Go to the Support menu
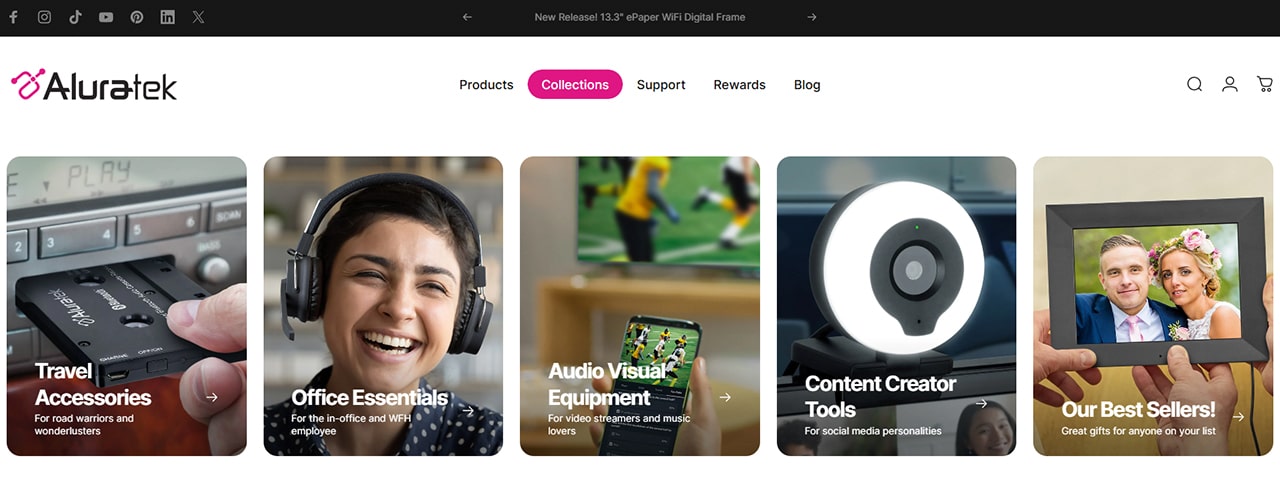 click(x=661, y=85)
